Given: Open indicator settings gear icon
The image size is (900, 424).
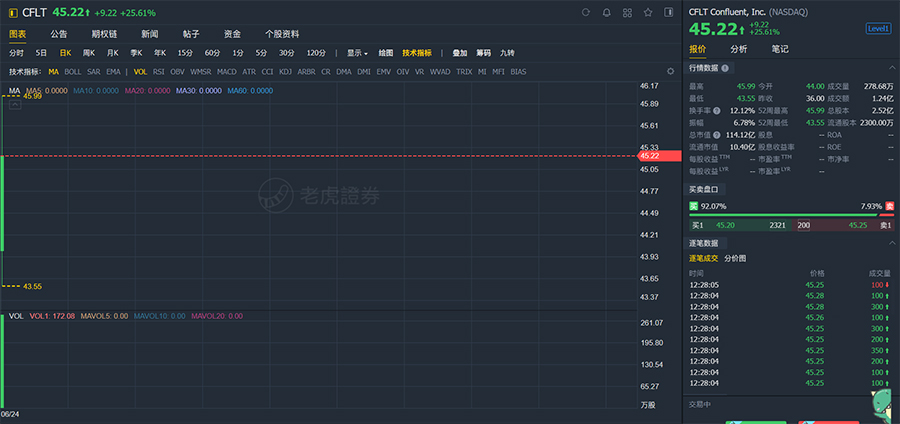Looking at the screenshot, I should [x=670, y=72].
